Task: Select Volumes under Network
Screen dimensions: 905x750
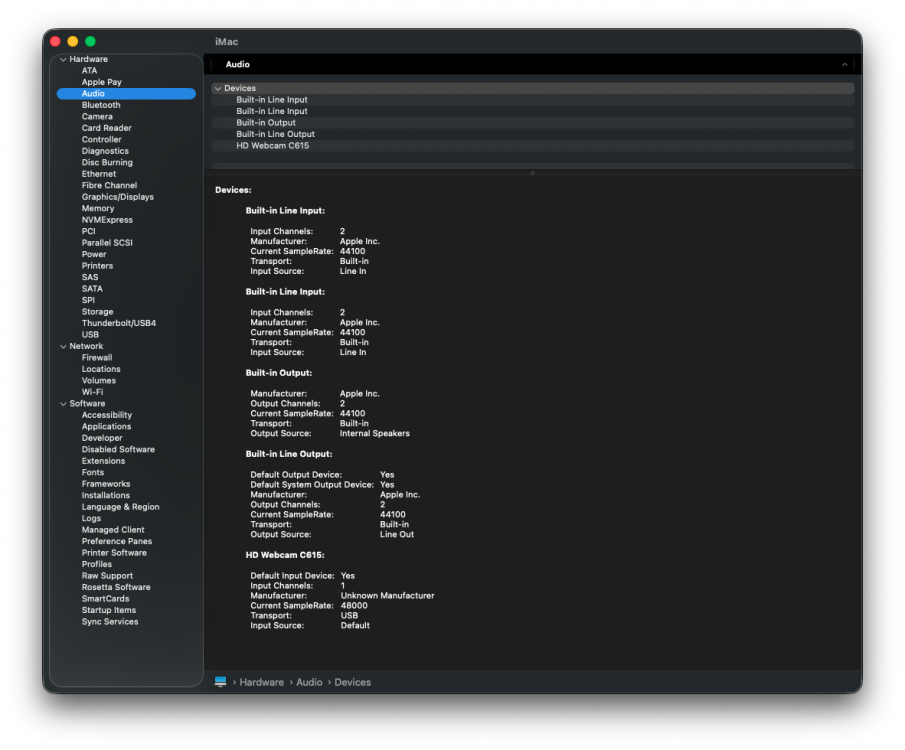Action: [99, 381]
